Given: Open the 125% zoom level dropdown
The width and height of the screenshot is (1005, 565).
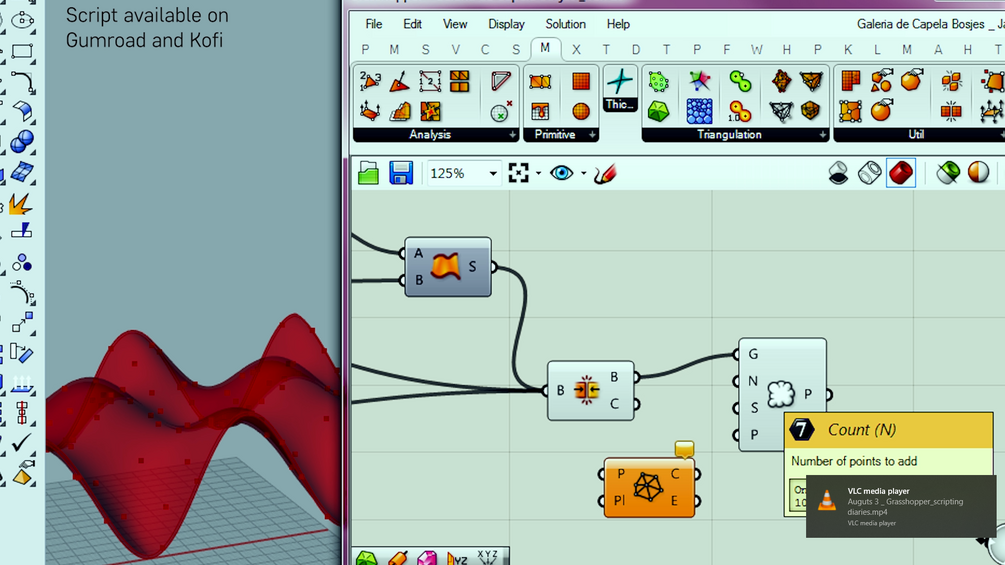Looking at the screenshot, I should coord(492,174).
